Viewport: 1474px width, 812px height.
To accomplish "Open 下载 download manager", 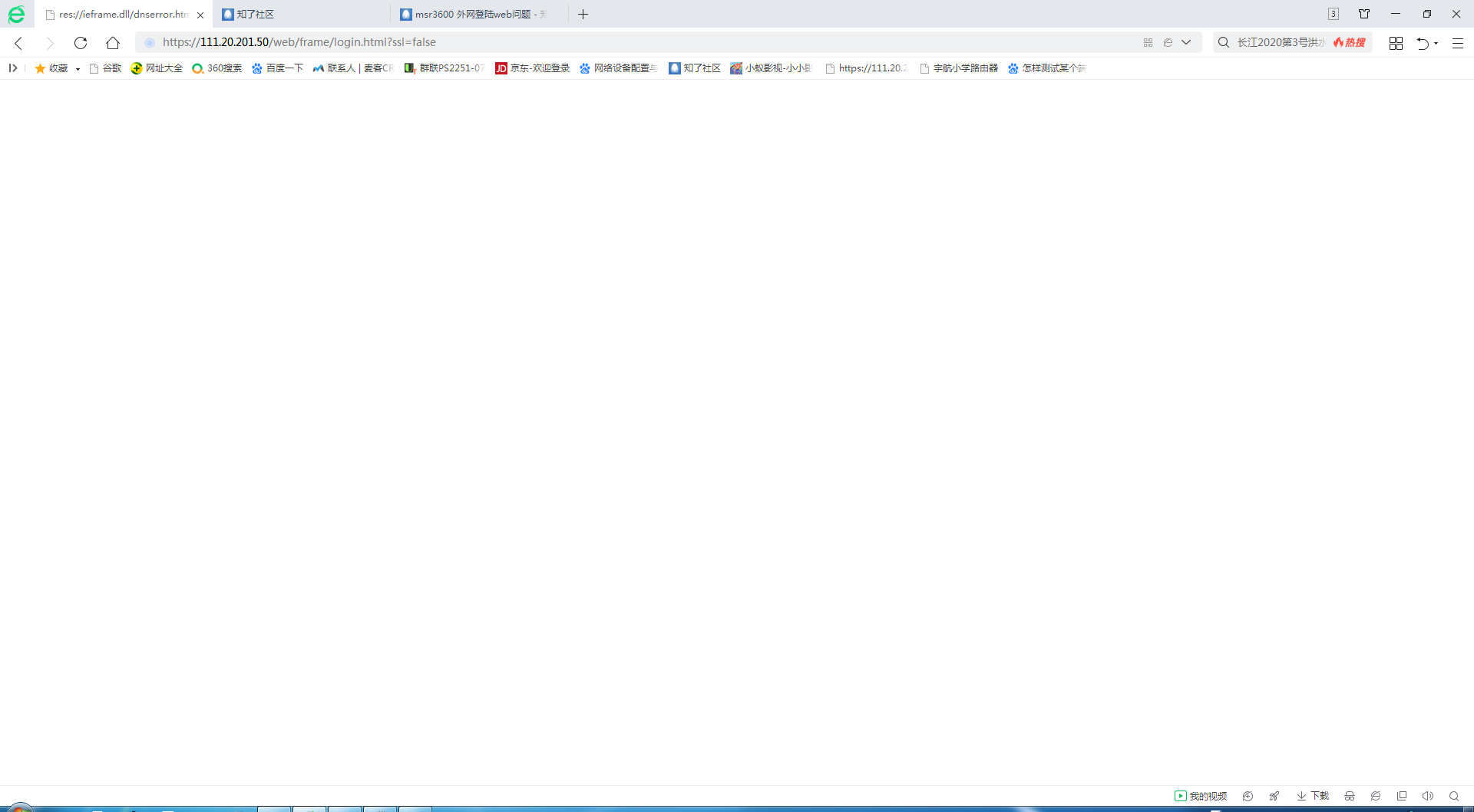I will 1313,796.
